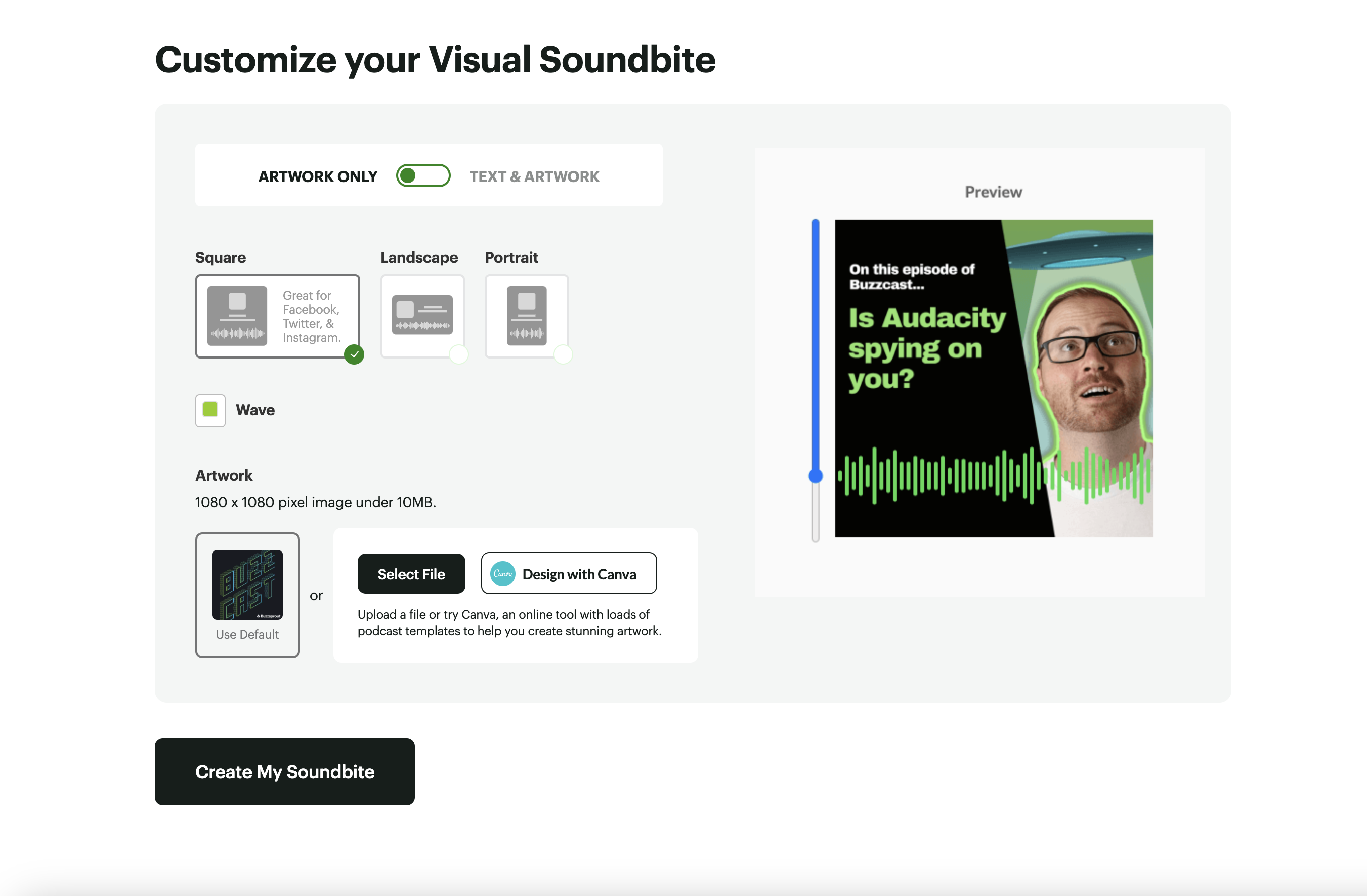Click the Canva logo icon
The image size is (1367, 896).
pyautogui.click(x=502, y=574)
